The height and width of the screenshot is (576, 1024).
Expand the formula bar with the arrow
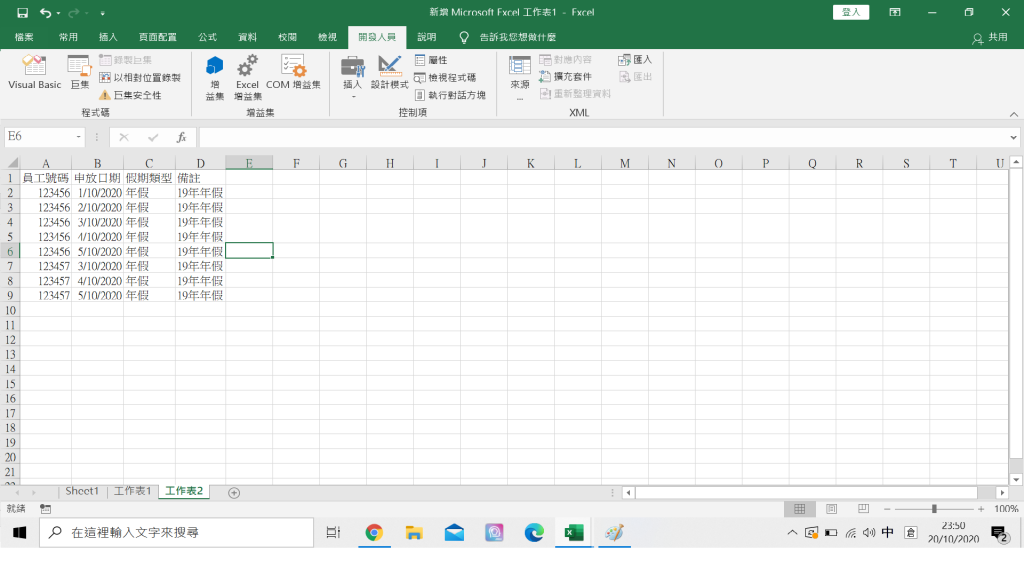pyautogui.click(x=1014, y=138)
